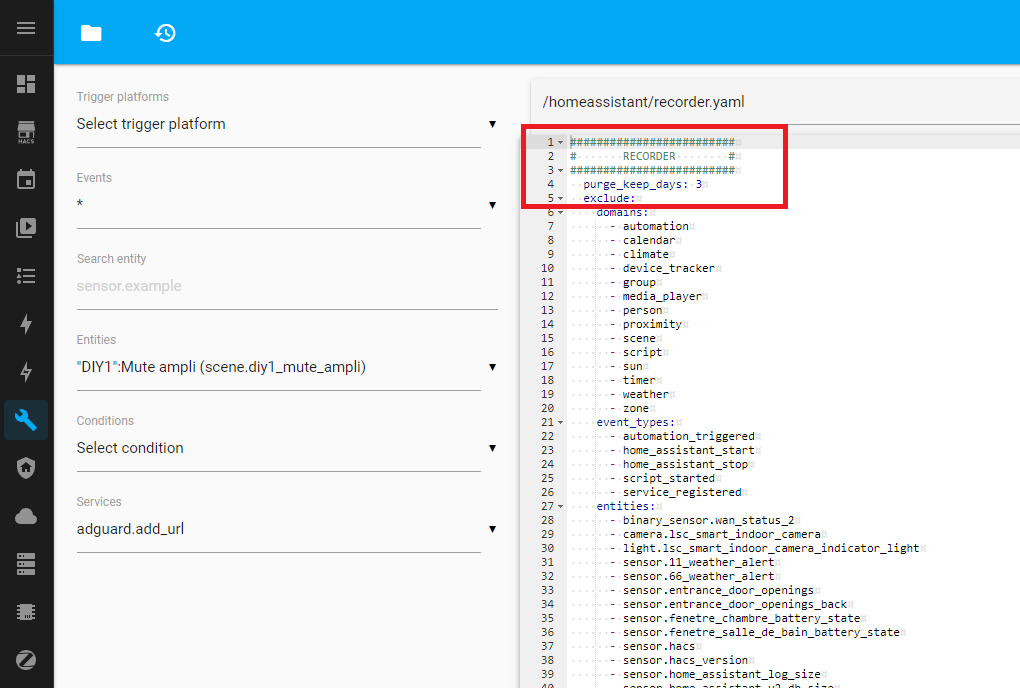The image size is (1020, 688).
Task: Collapse code fold arrow on line 3
Action: [560, 170]
